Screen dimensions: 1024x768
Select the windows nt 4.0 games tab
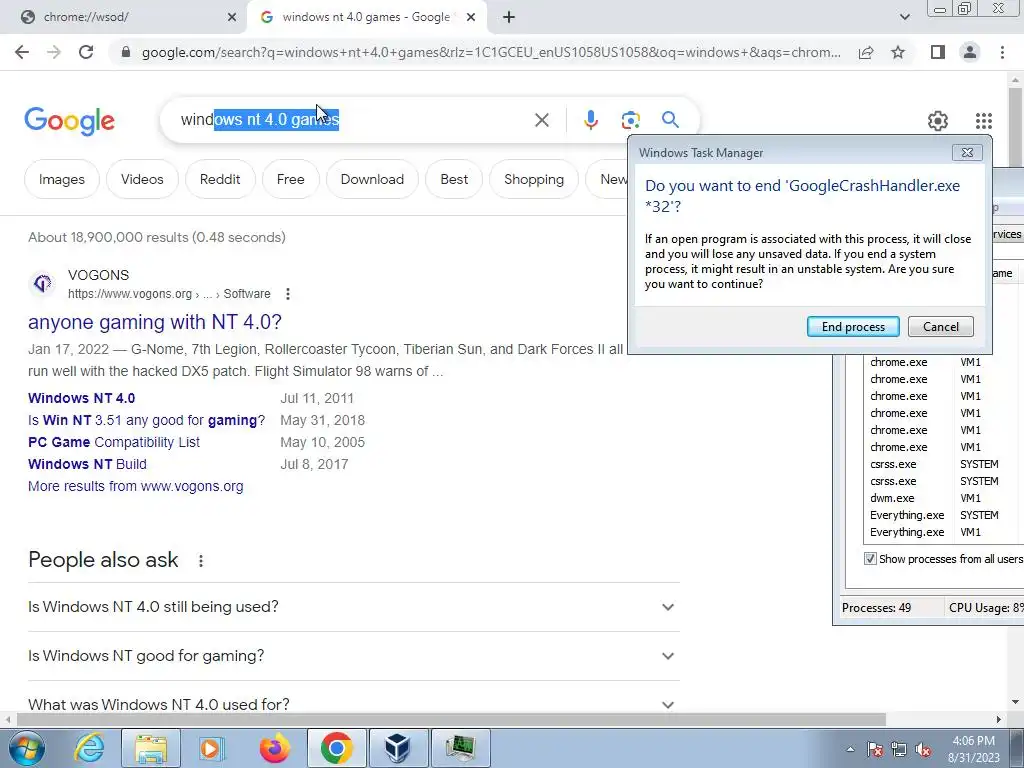(366, 18)
